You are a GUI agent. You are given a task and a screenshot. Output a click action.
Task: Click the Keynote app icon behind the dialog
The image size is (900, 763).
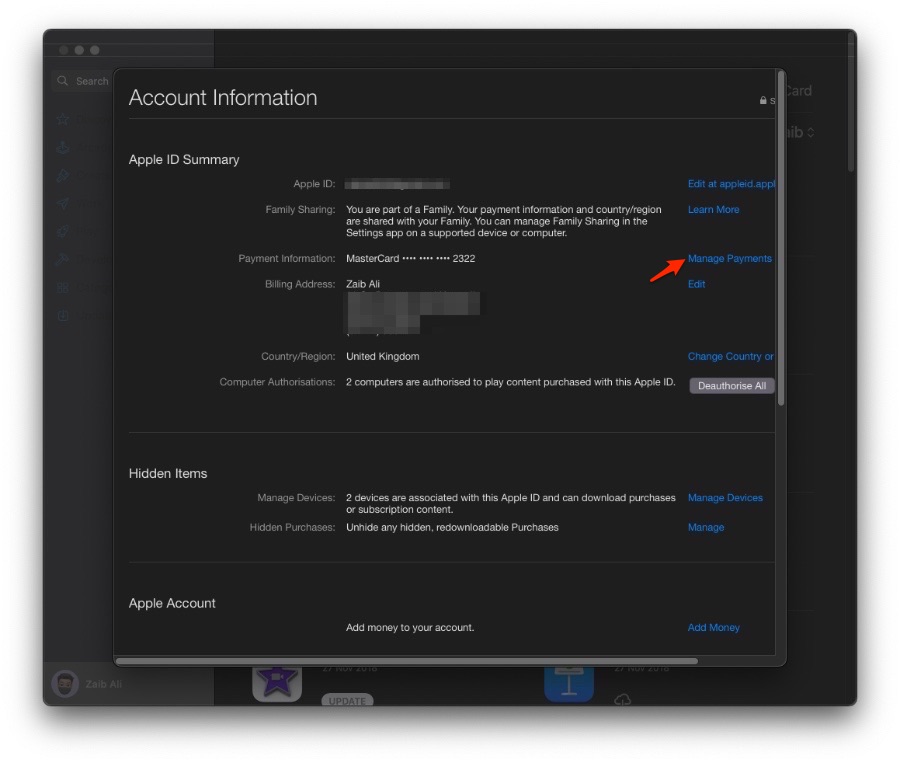tap(569, 684)
